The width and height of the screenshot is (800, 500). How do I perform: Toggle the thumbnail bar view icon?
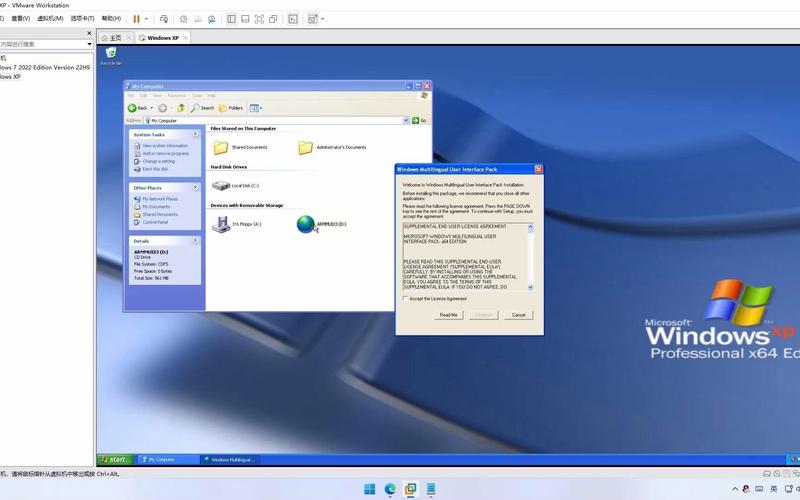pyautogui.click(x=245, y=19)
